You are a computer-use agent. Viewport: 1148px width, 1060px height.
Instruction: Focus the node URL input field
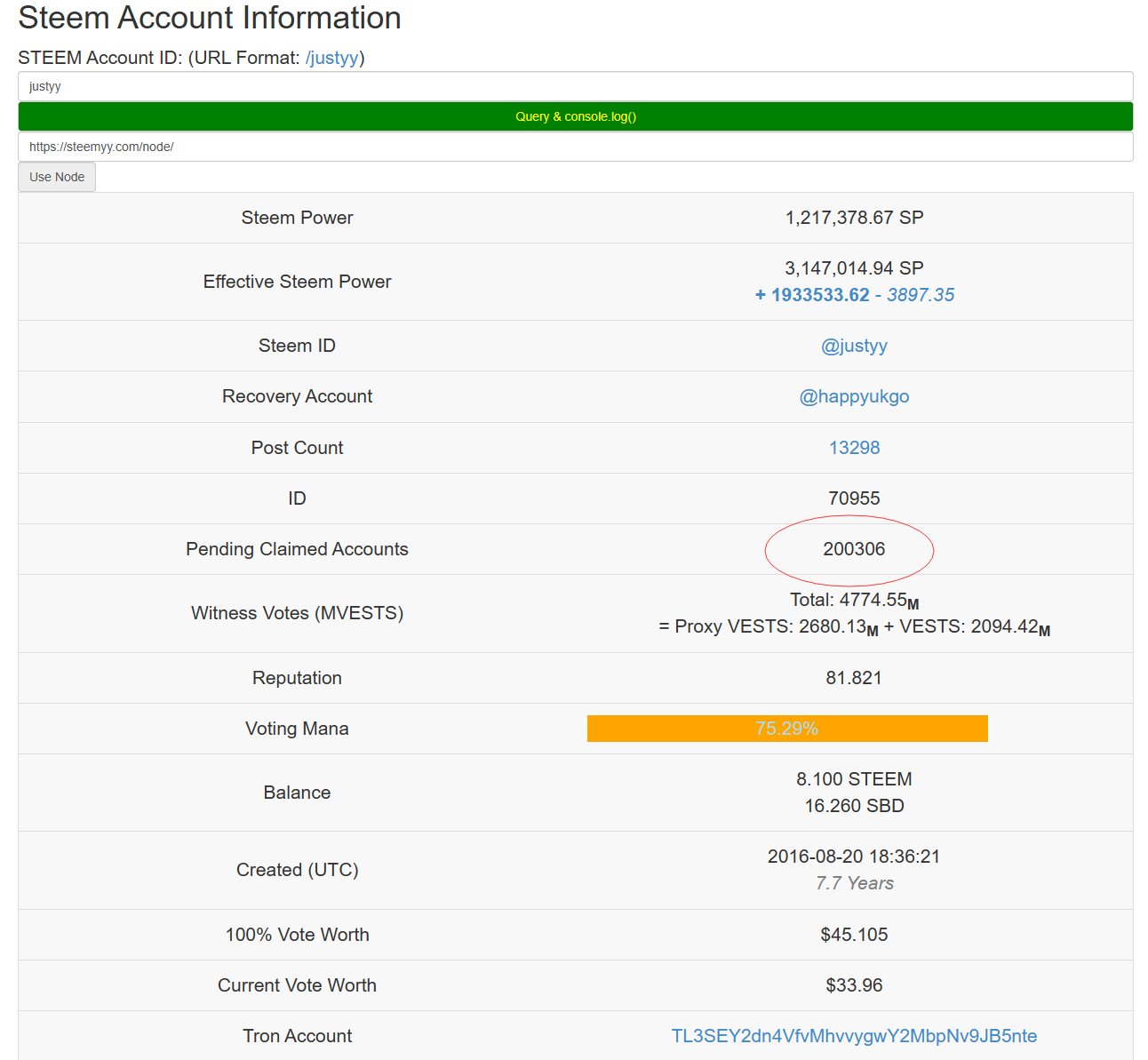576,147
